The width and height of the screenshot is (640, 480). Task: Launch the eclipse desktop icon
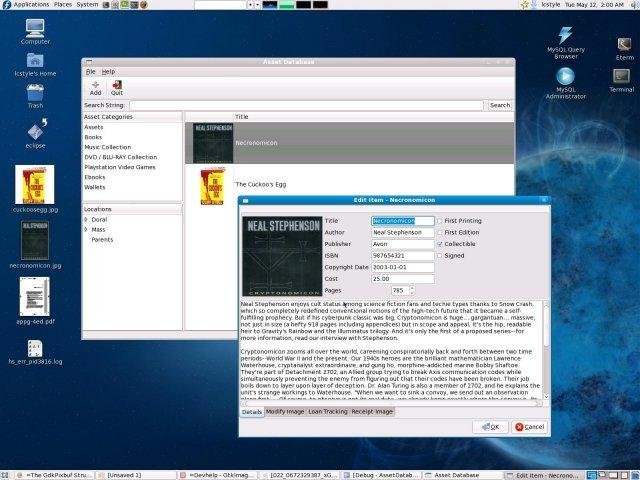tap(36, 130)
